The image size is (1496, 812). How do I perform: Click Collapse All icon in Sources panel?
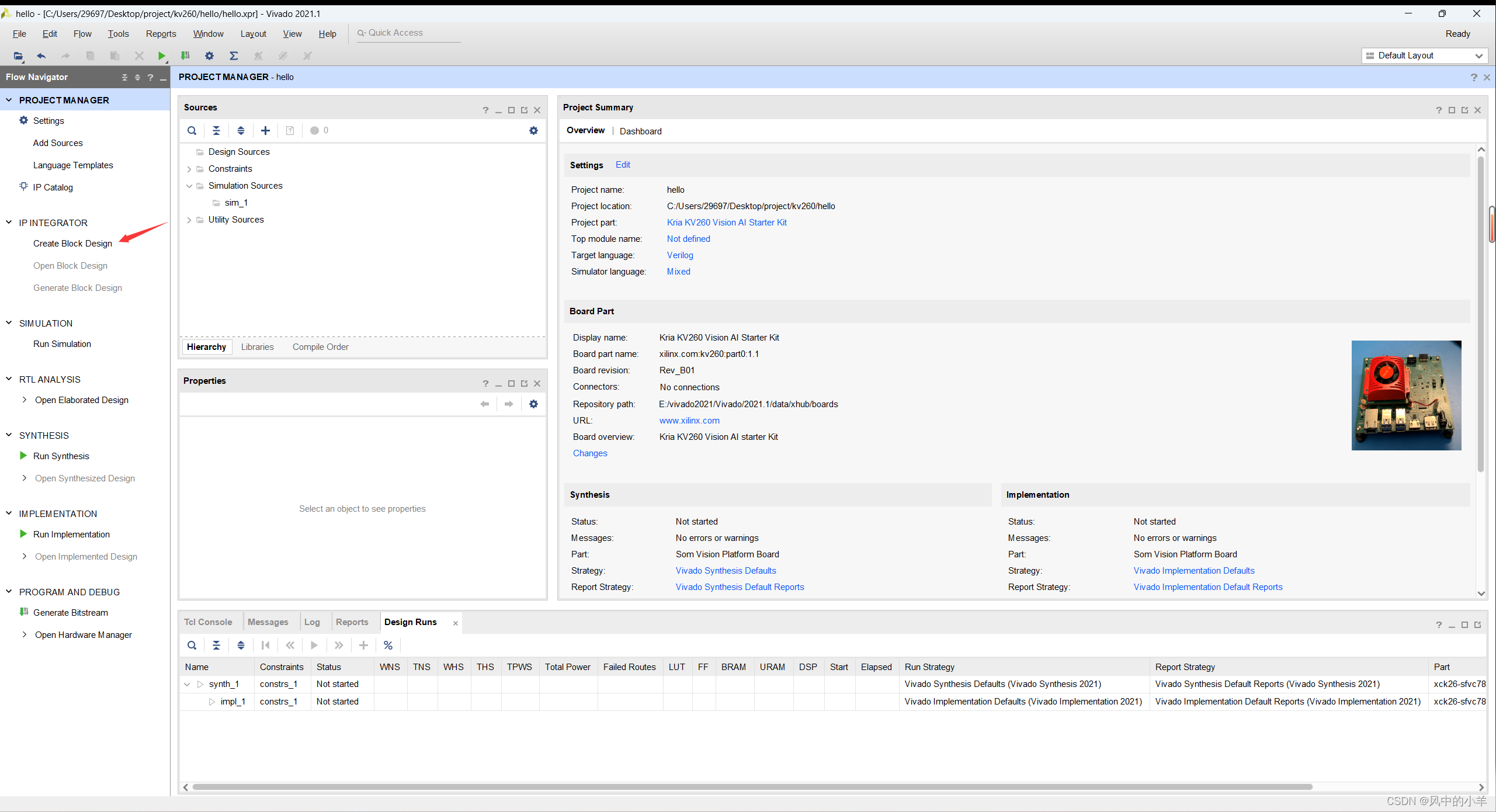click(x=216, y=130)
